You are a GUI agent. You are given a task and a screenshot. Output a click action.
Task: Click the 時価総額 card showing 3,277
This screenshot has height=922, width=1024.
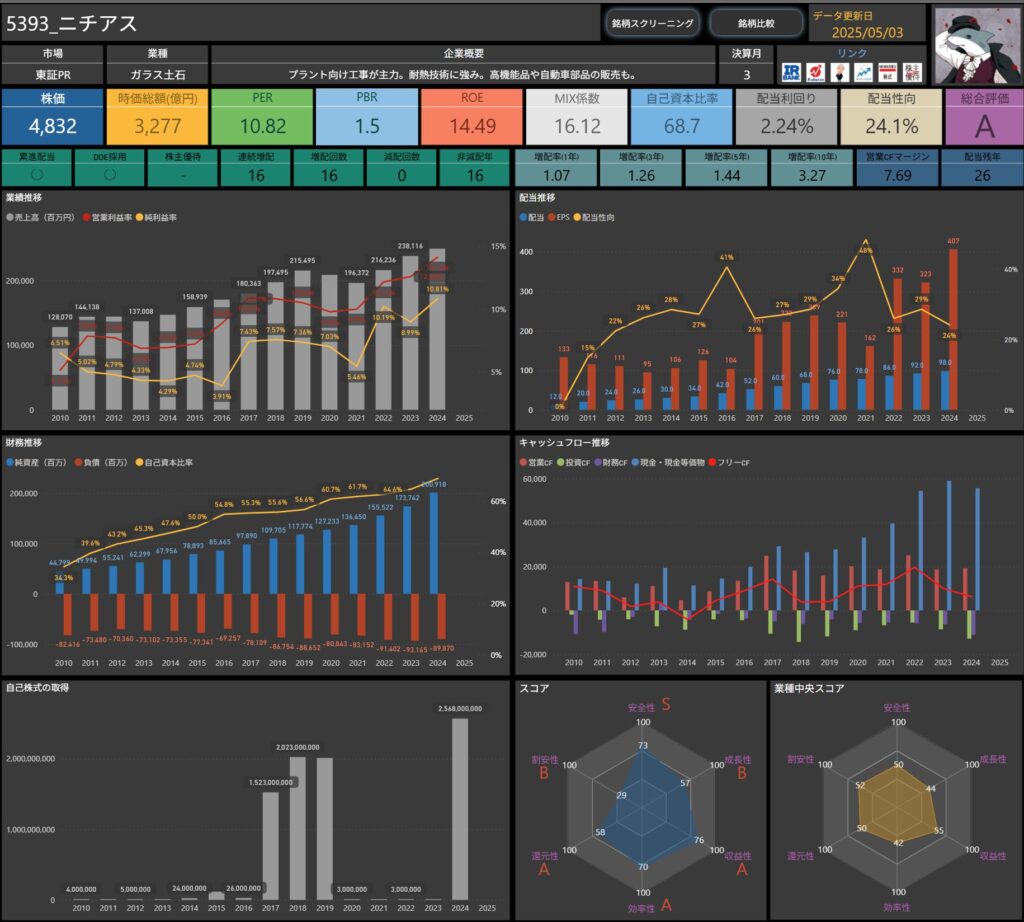click(x=157, y=116)
